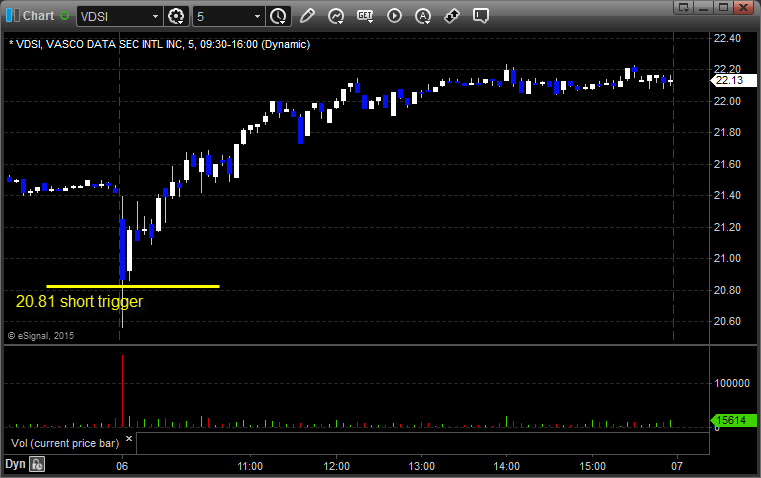Click the 20.80 price axis label
Viewport: 761px width, 478px height.
(x=727, y=290)
